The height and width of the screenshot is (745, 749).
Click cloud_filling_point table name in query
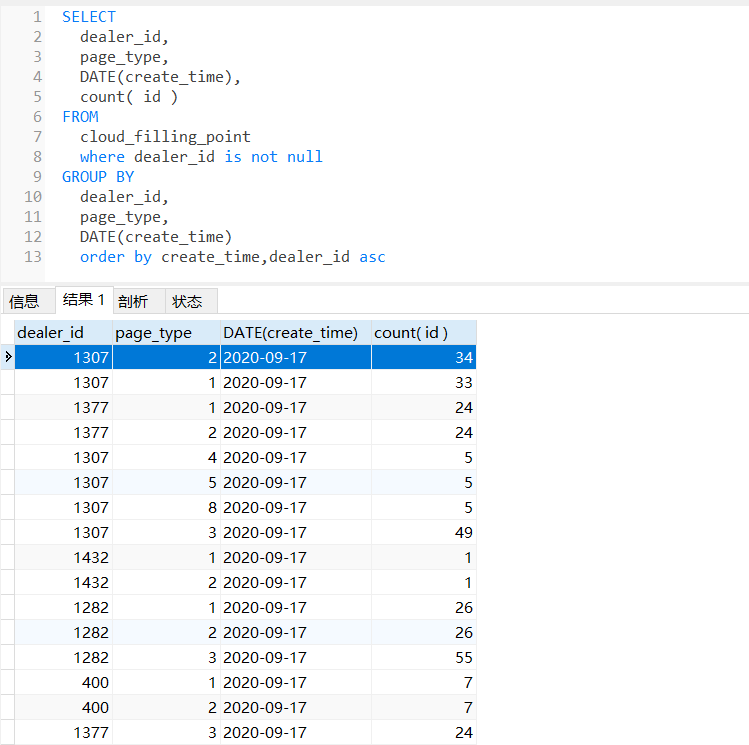pyautogui.click(x=165, y=137)
